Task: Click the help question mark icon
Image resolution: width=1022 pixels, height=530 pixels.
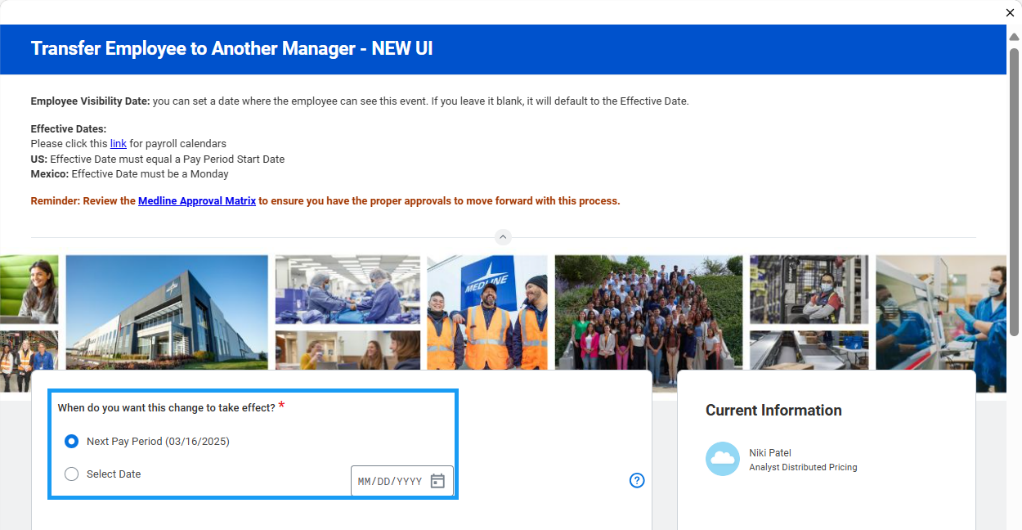Action: pos(637,480)
